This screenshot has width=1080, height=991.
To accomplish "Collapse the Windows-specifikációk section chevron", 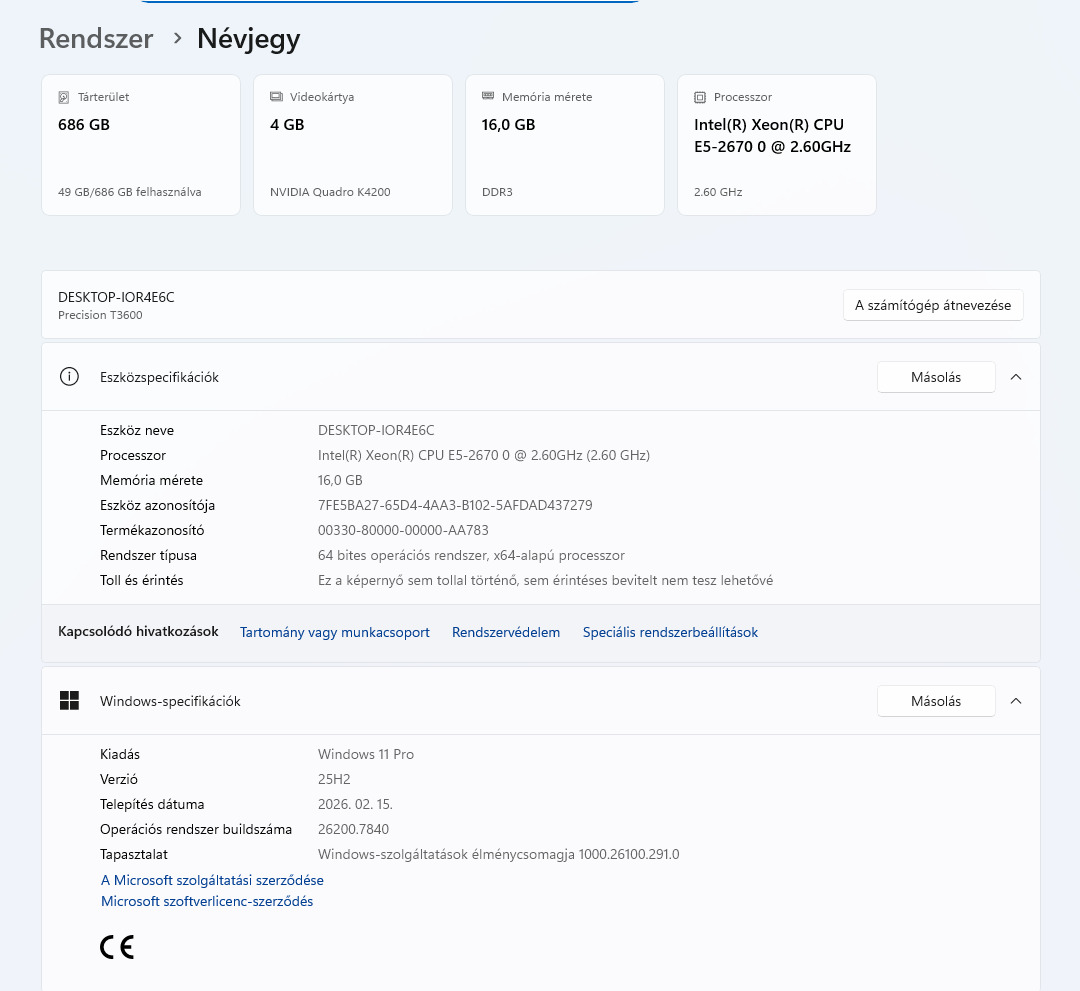I will click(1016, 701).
